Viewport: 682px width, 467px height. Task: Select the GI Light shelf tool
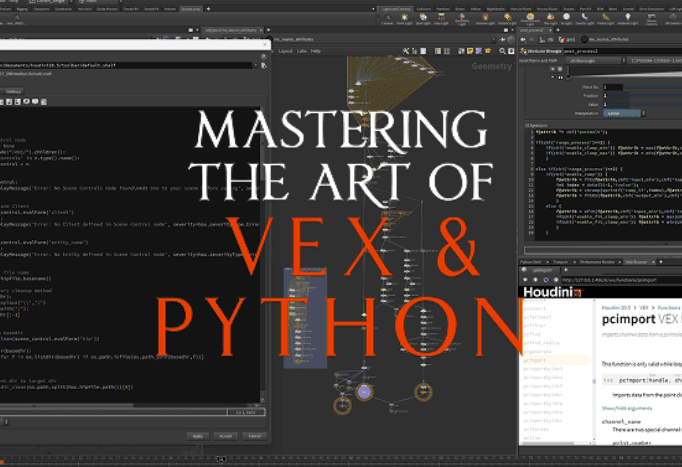coord(566,18)
